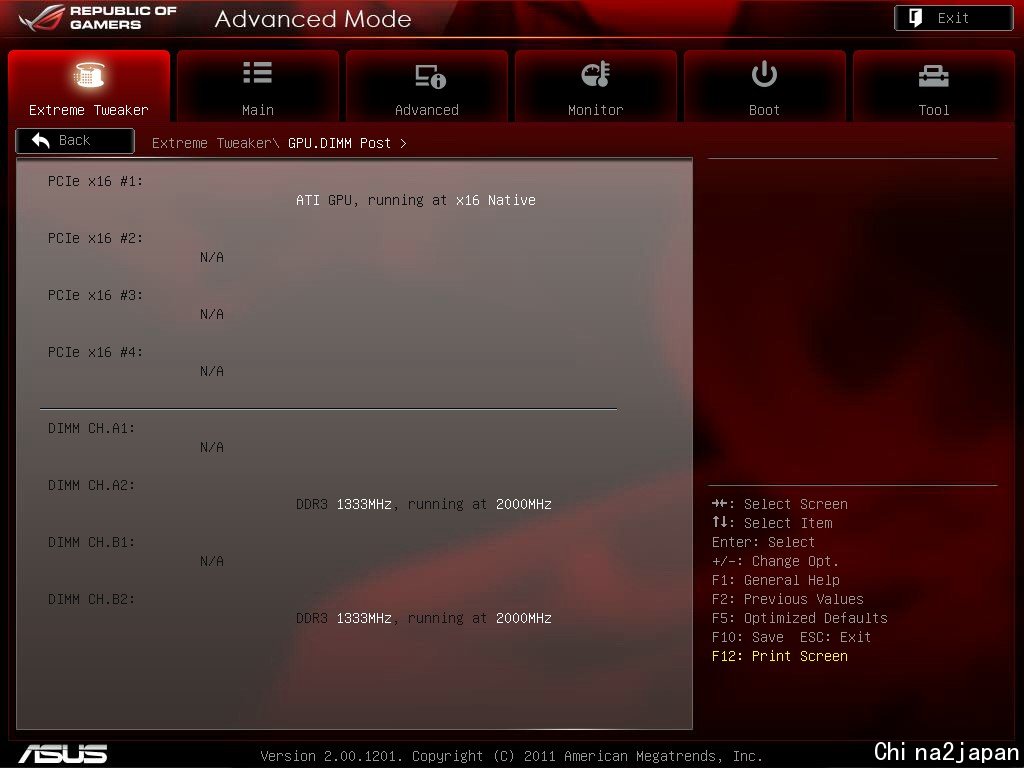The width and height of the screenshot is (1024, 768).
Task: Click the 'F5: Optimized Defaults' line
Action: [x=800, y=618]
